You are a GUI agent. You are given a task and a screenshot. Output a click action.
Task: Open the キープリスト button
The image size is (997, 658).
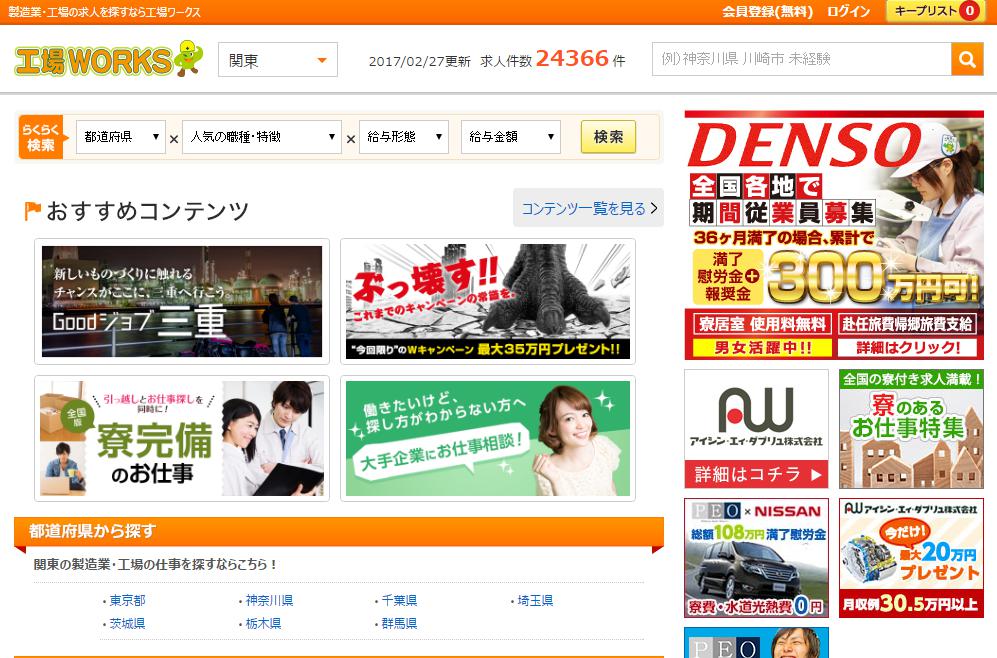[935, 11]
